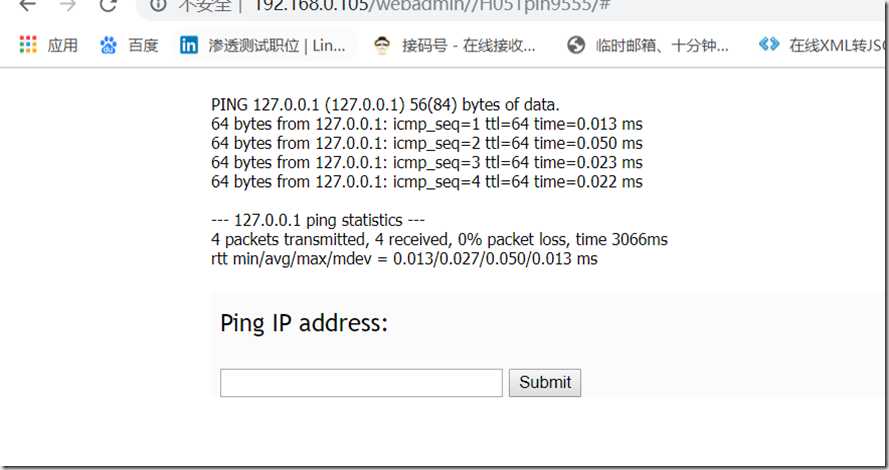Open the 应用 apps grid shortcut
This screenshot has width=889, height=470.
point(48,45)
